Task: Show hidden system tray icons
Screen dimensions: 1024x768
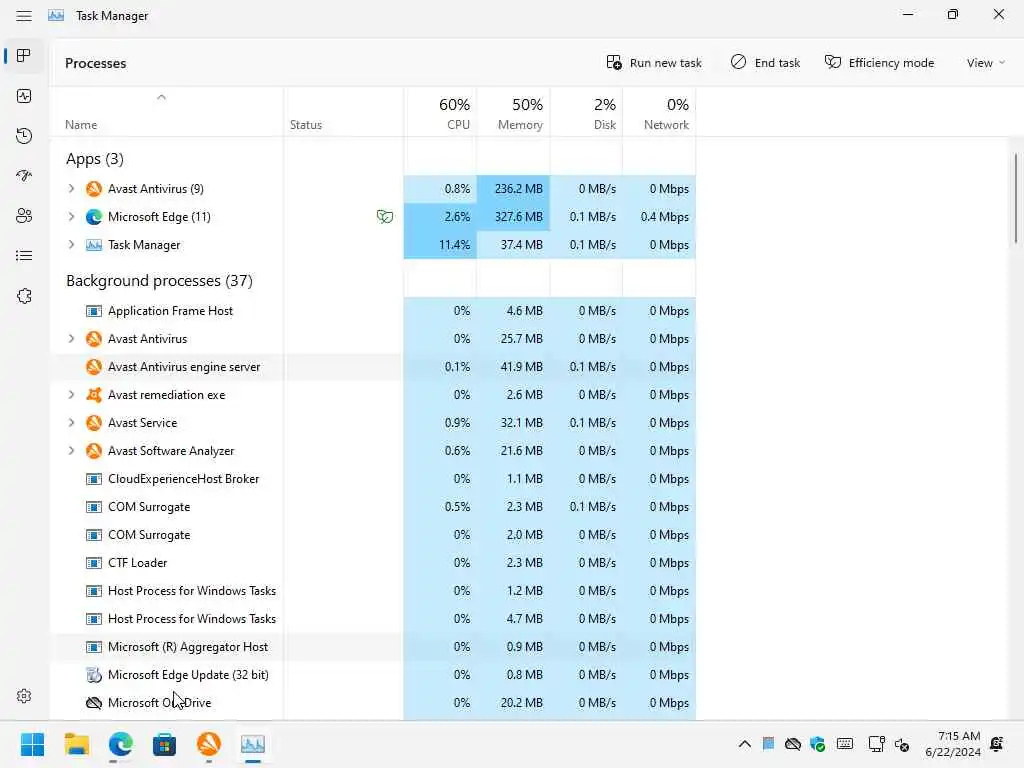Action: 744,744
